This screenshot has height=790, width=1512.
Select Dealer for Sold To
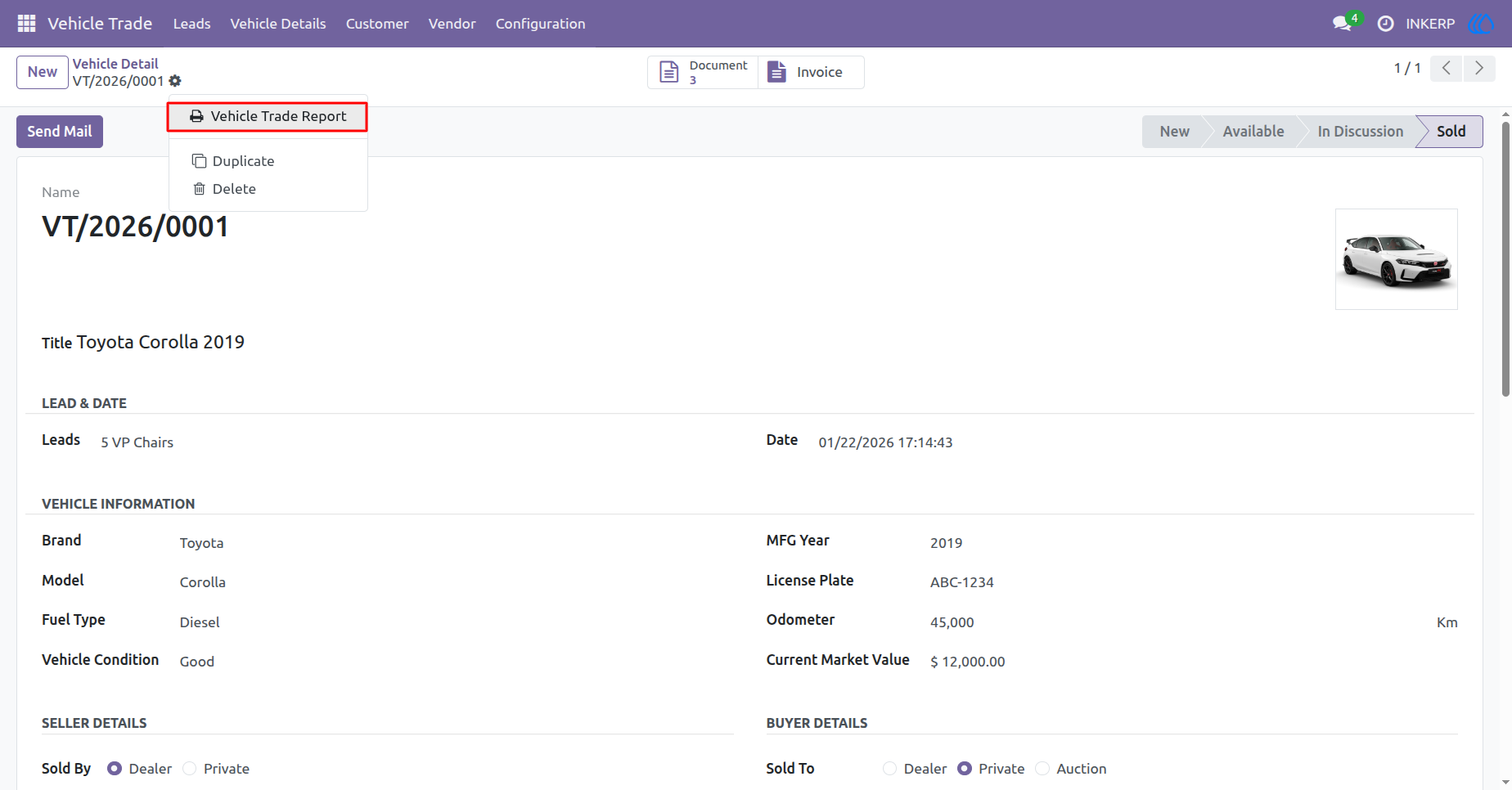[890, 769]
